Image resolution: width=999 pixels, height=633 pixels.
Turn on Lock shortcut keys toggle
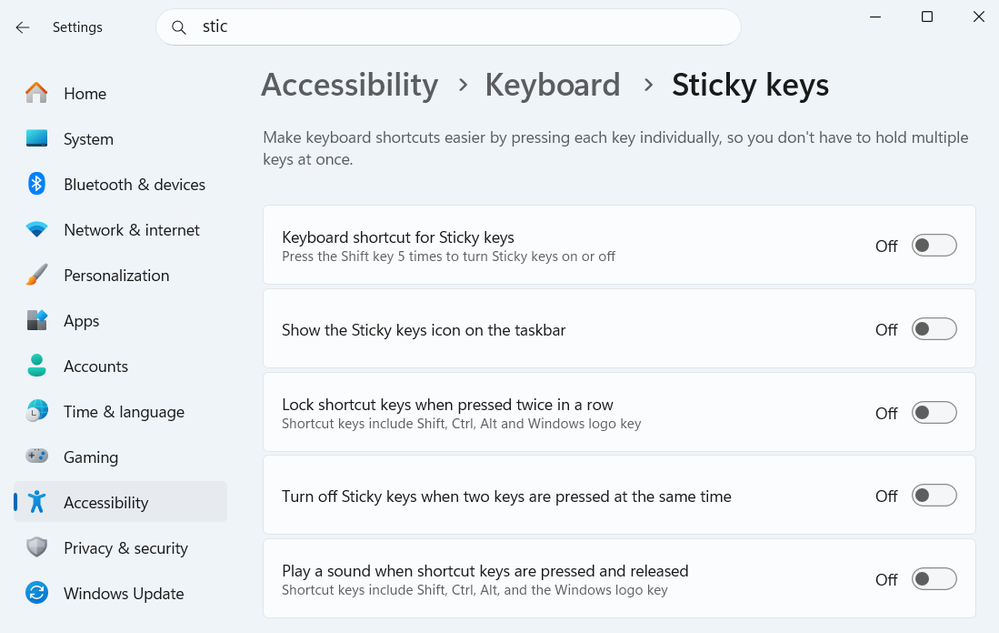pos(934,413)
